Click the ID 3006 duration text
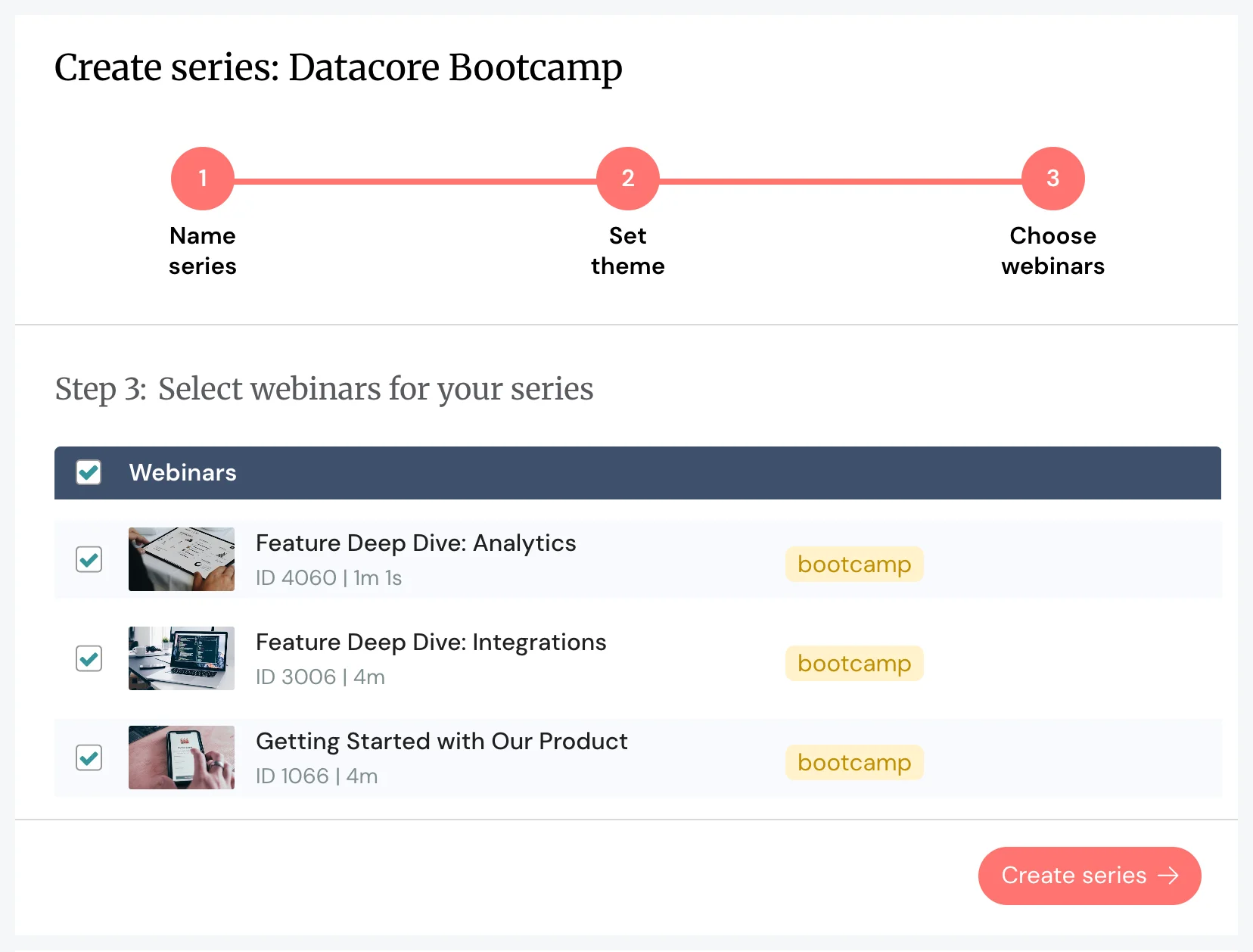This screenshot has height=952, width=1253. click(x=320, y=677)
